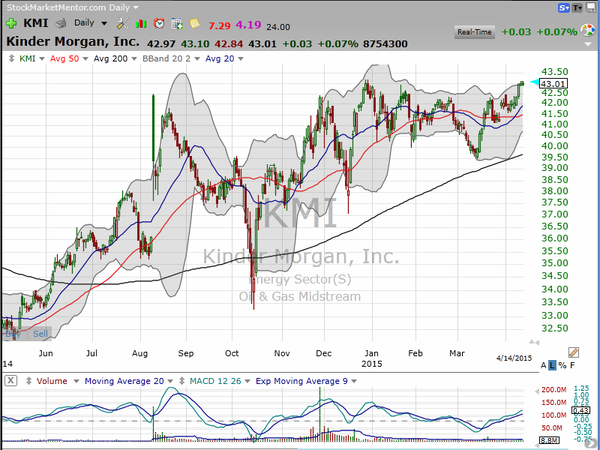Click the red alarm clock alert icon
The image size is (600, 450).
tap(159, 24)
